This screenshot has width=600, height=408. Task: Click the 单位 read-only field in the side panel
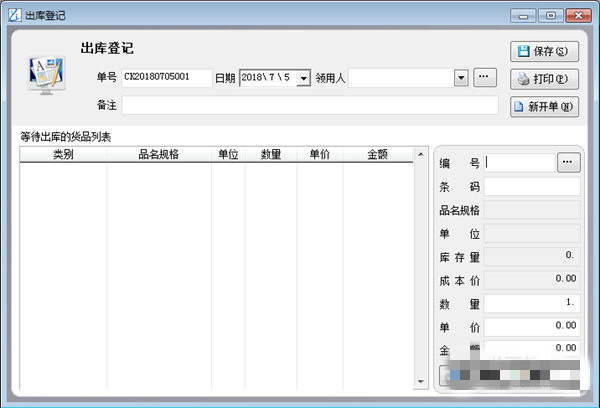(x=532, y=233)
